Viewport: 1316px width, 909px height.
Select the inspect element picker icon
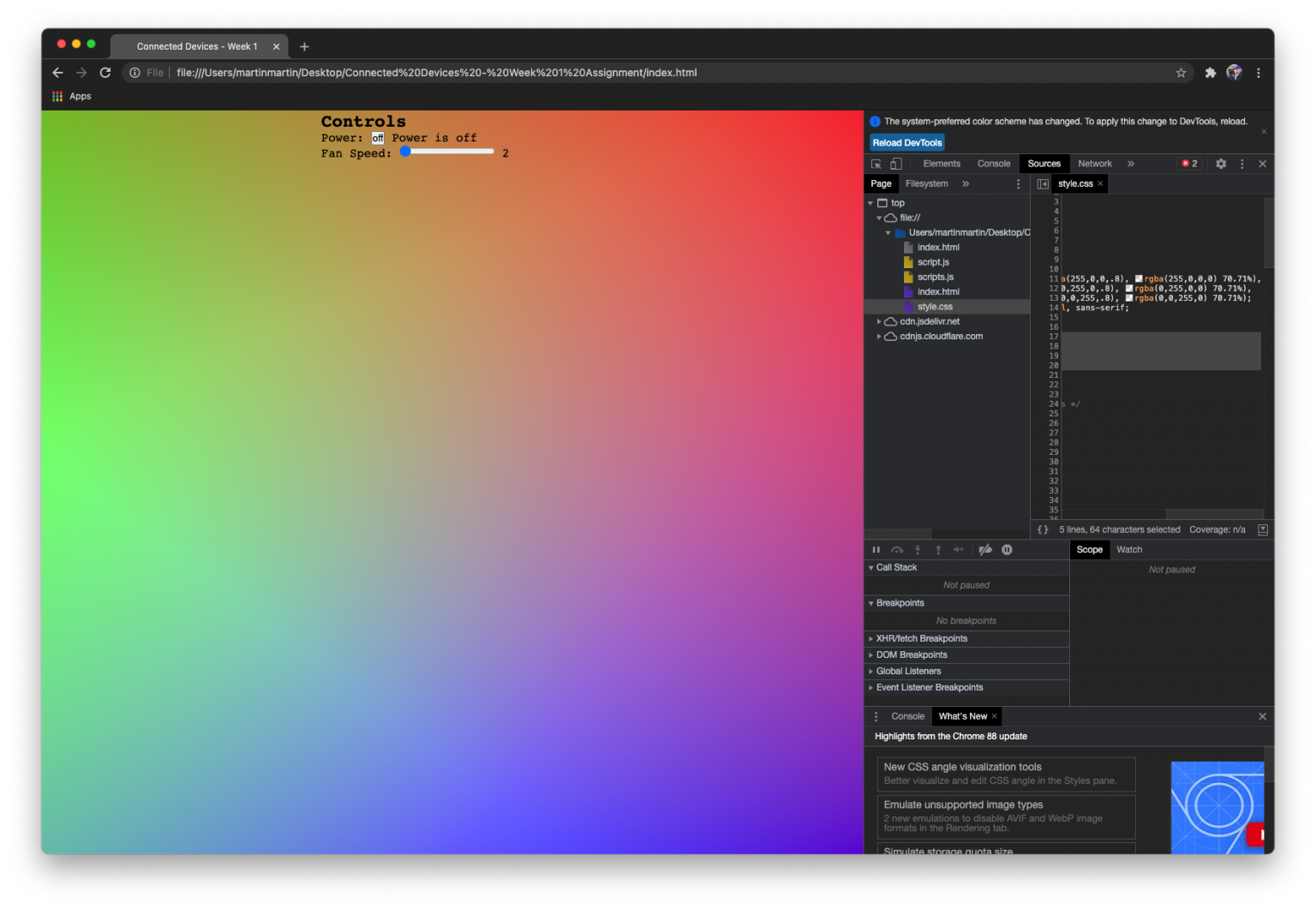(x=876, y=164)
